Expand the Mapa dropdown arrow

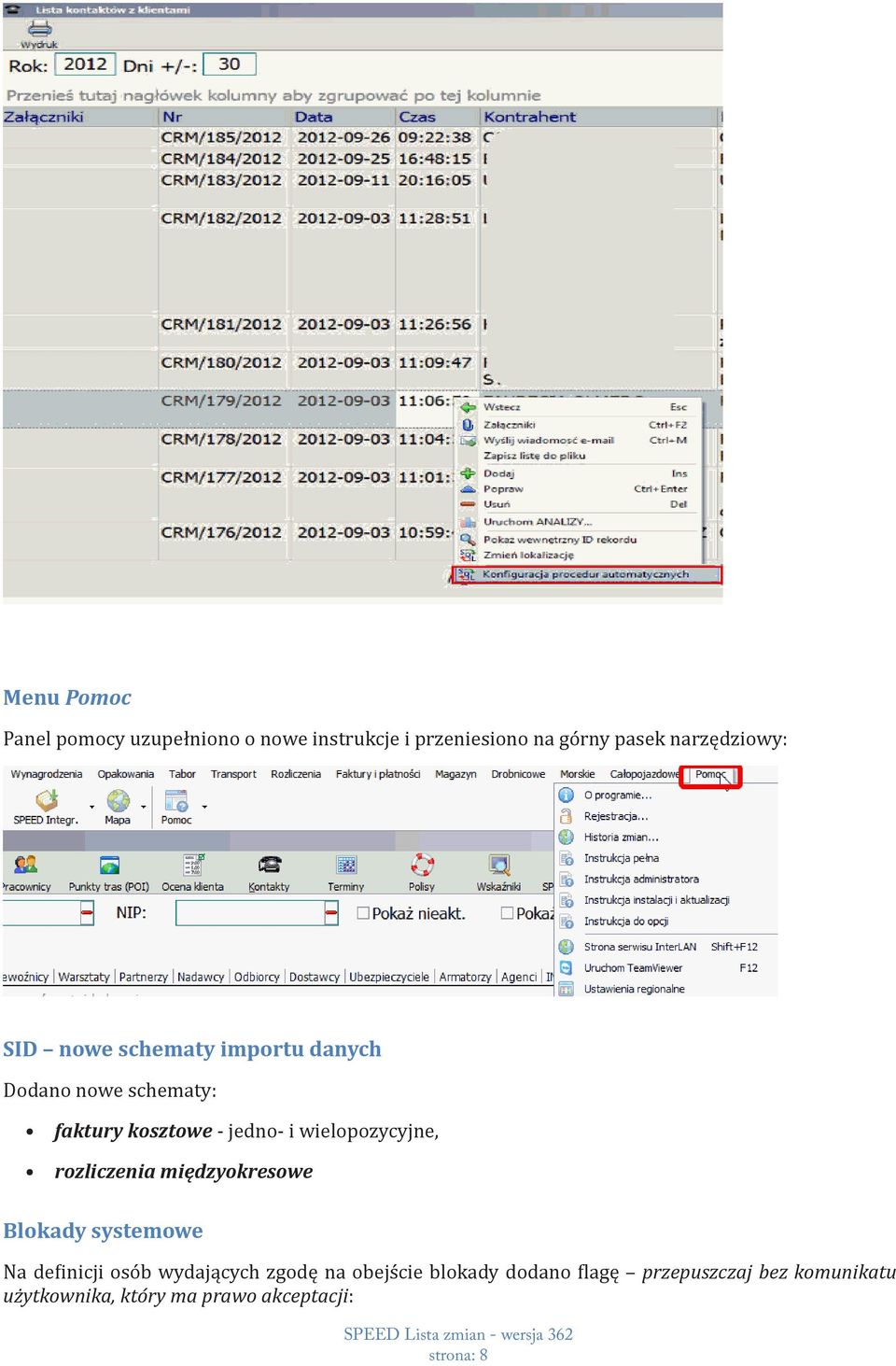(143, 806)
